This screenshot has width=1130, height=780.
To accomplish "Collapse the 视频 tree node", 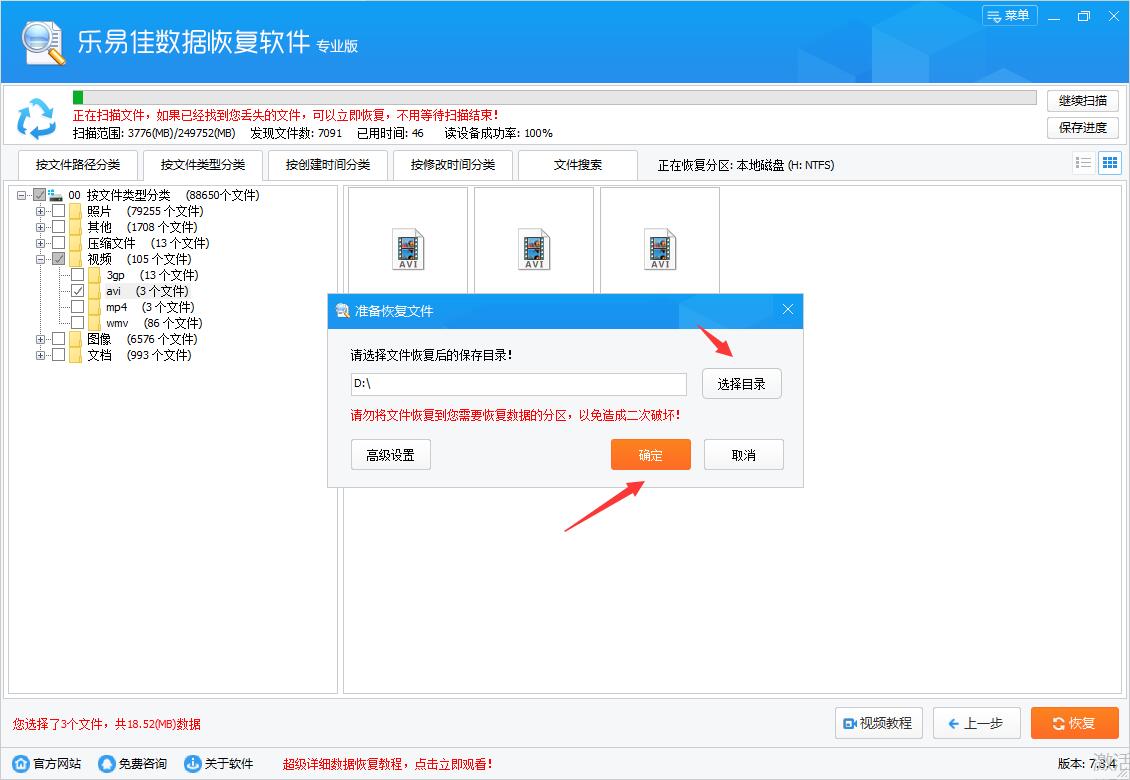I will pos(41,259).
